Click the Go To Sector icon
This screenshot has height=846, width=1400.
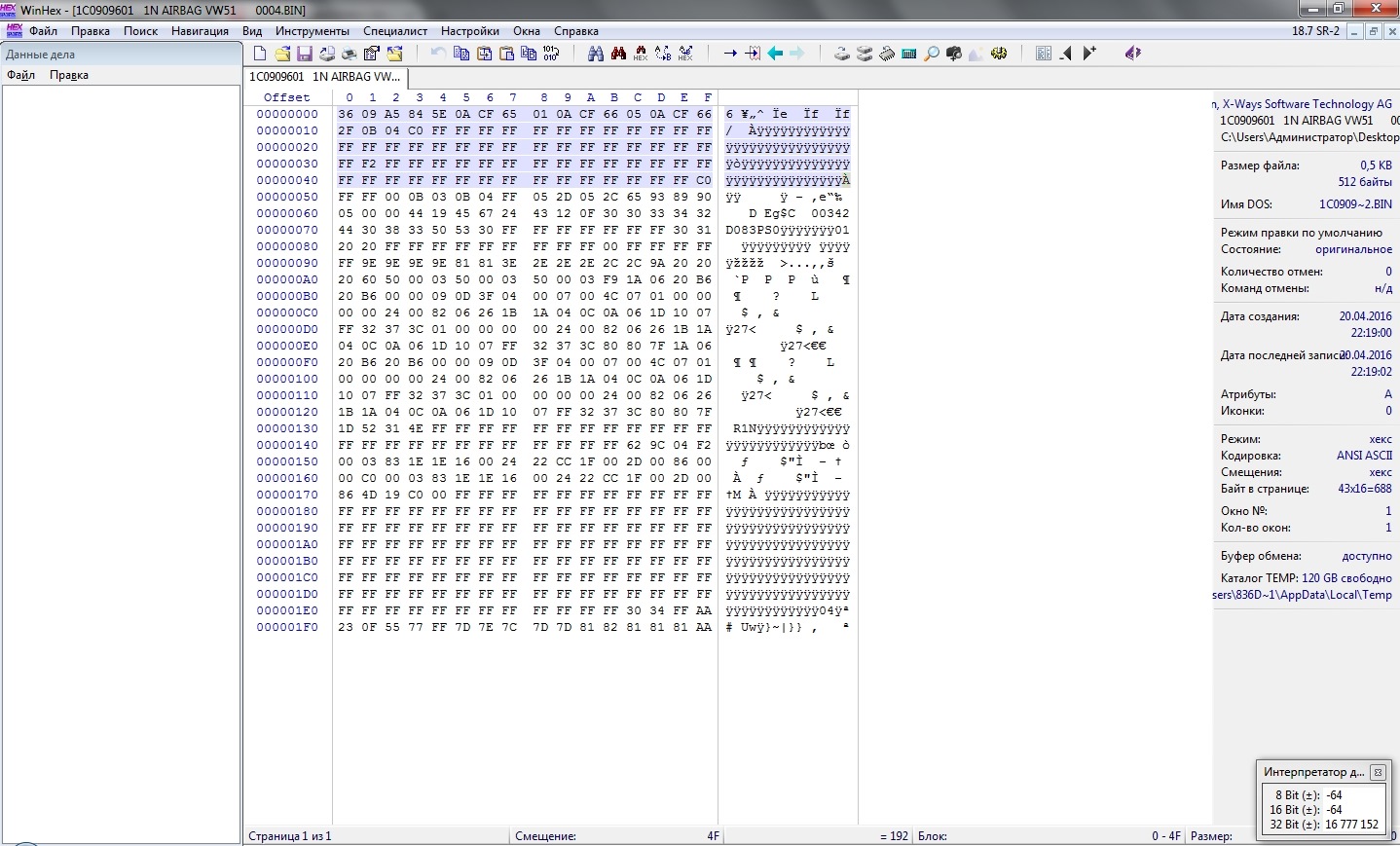(753, 54)
